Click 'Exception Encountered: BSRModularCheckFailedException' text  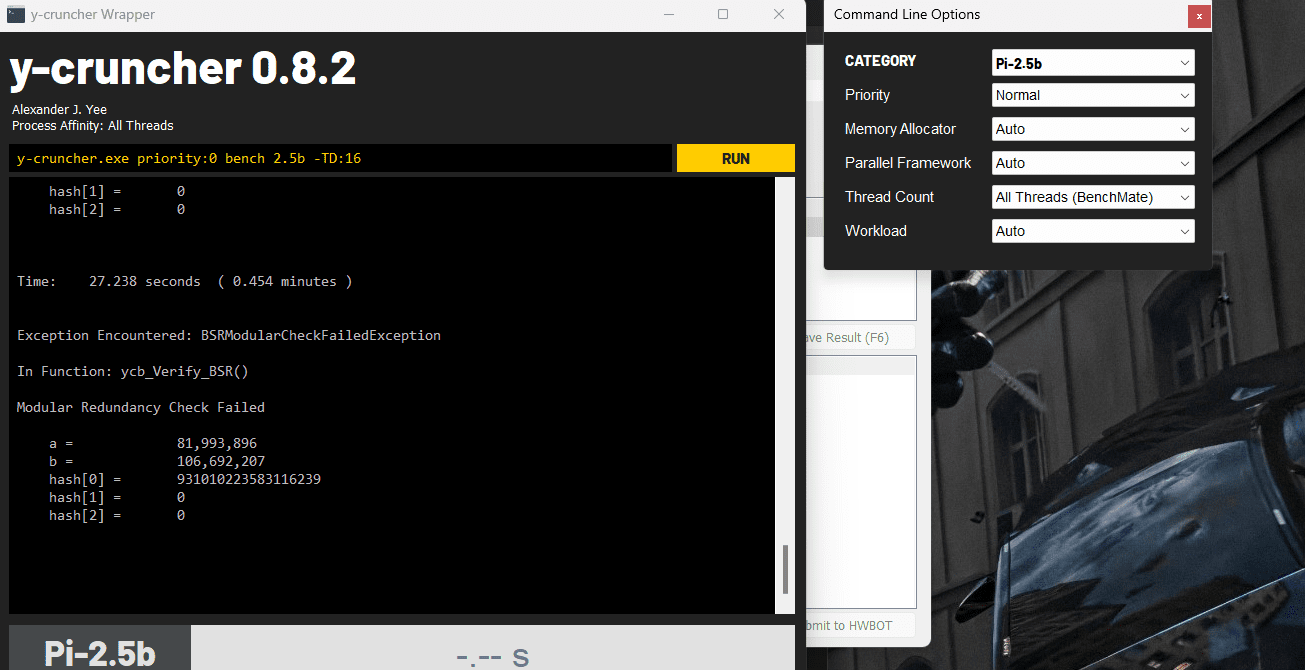pos(229,336)
